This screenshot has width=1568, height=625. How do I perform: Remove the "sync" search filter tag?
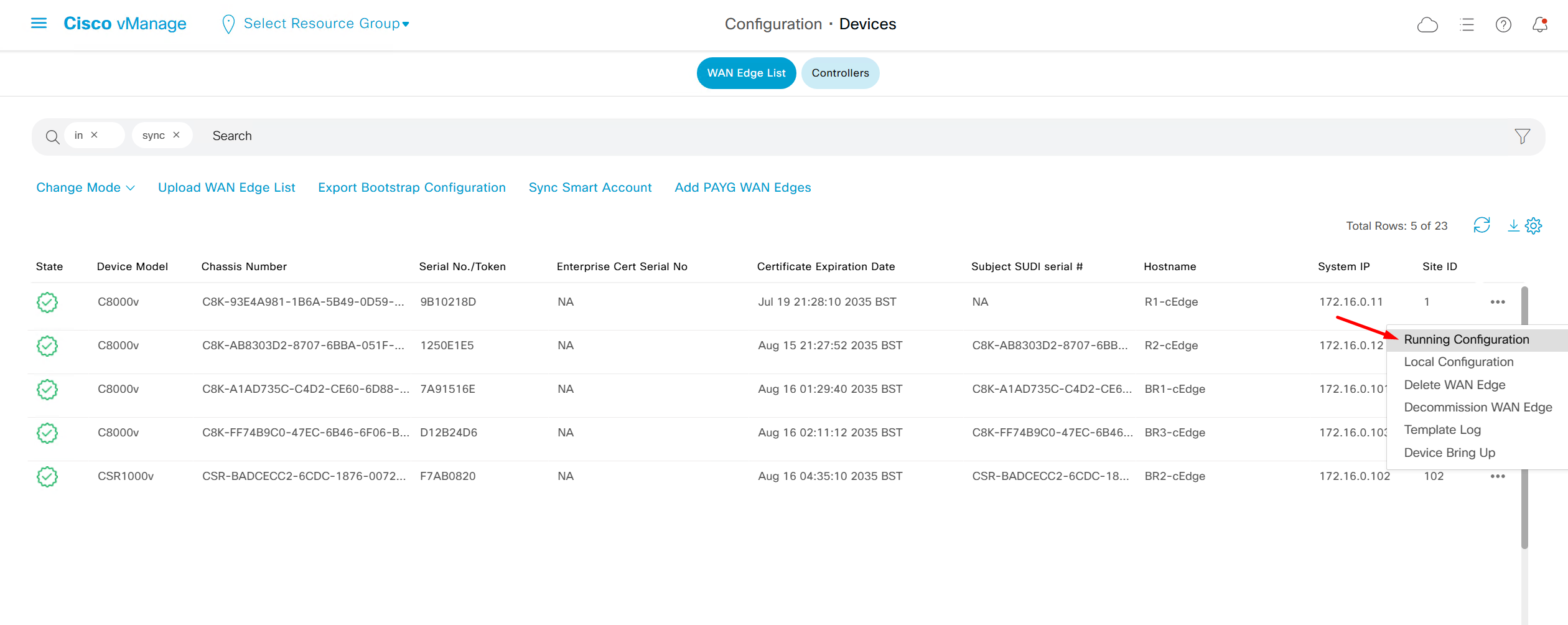point(177,135)
